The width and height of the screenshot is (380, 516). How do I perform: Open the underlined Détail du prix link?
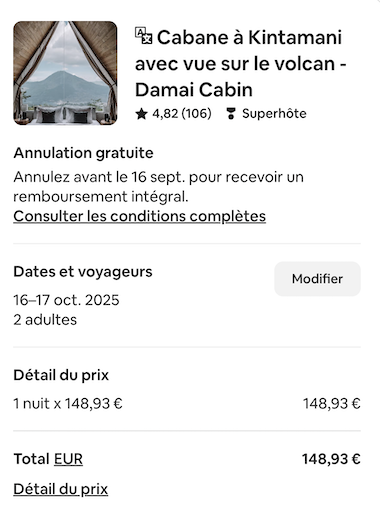pos(61,489)
